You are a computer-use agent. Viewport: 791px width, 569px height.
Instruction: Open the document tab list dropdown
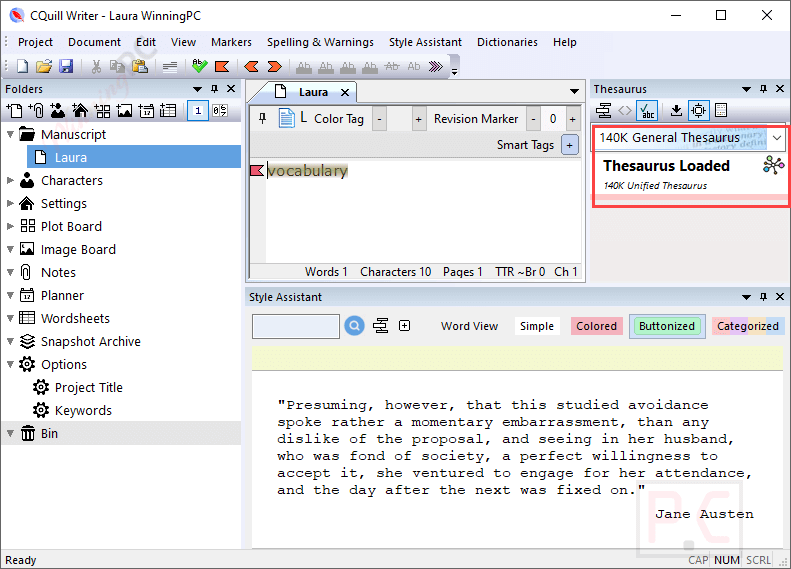[574, 91]
